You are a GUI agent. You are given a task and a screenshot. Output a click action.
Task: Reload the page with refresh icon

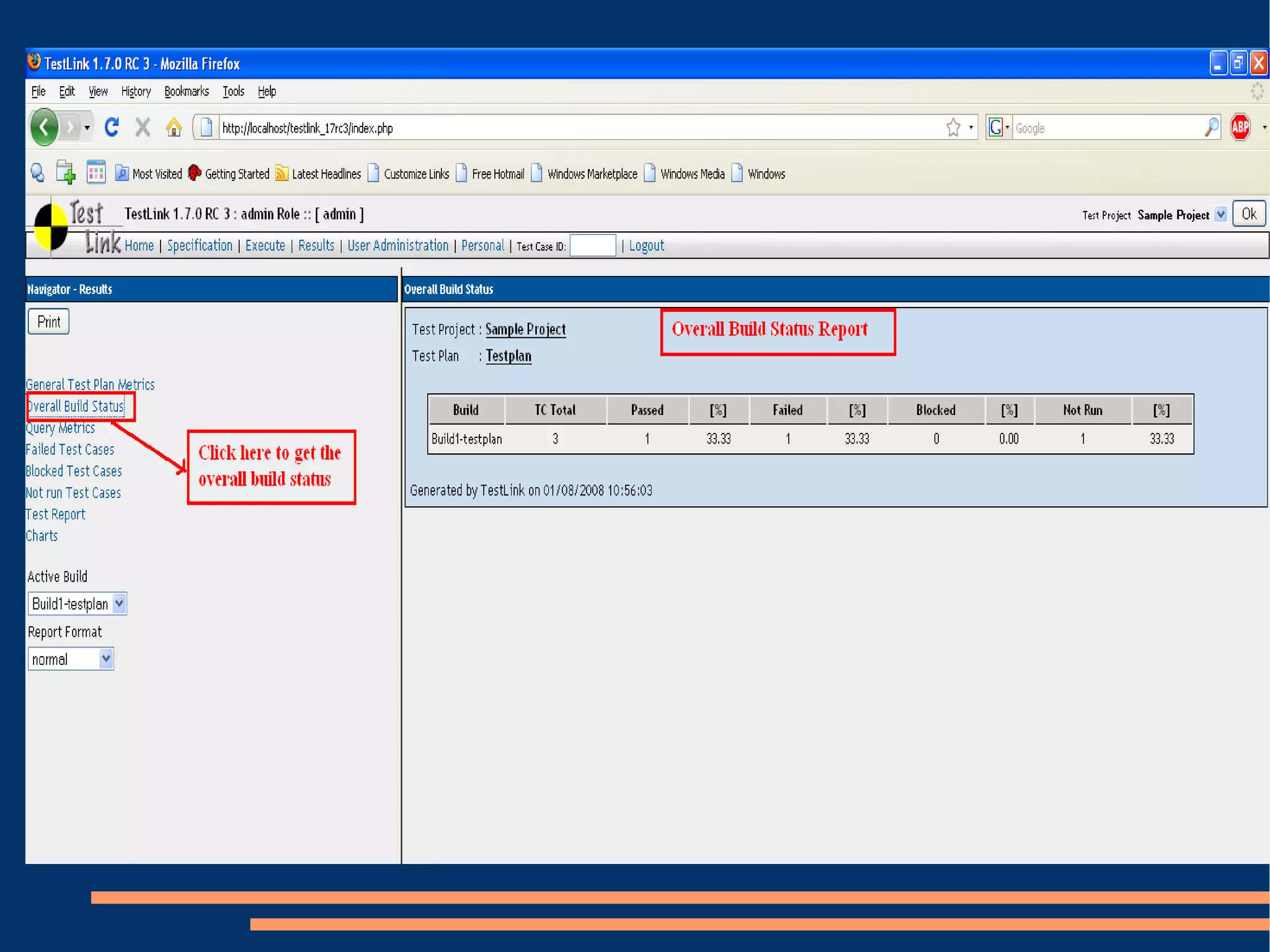coord(112,127)
